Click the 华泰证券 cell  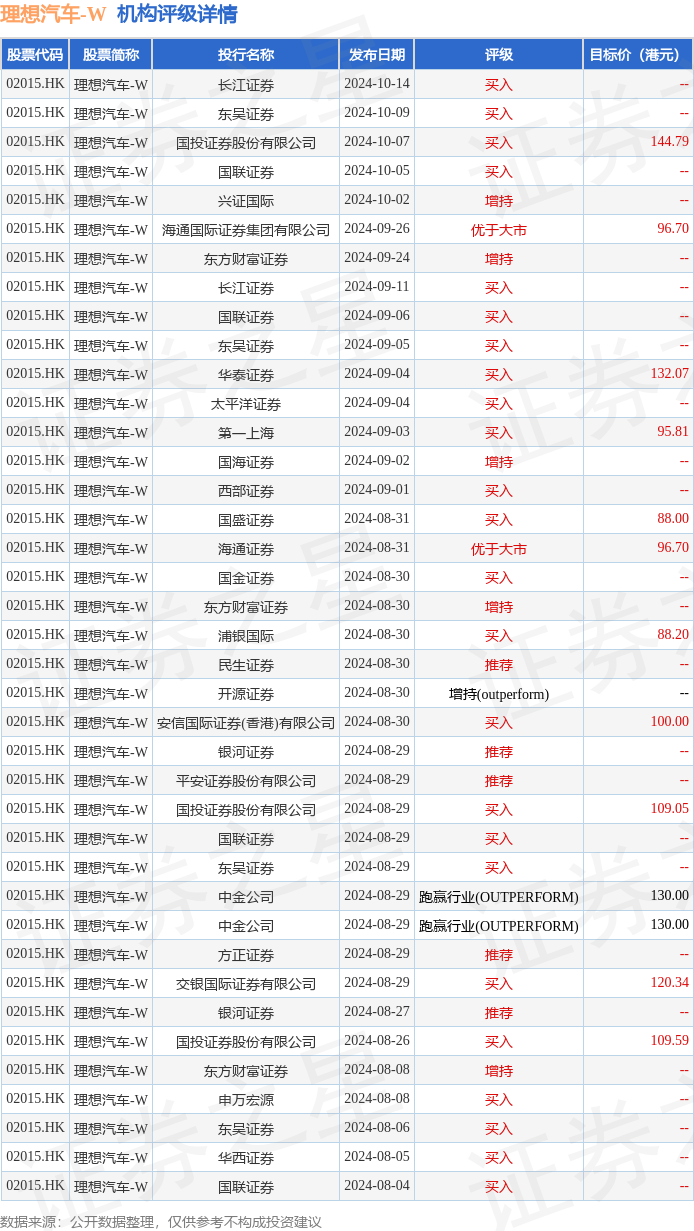coord(246,374)
